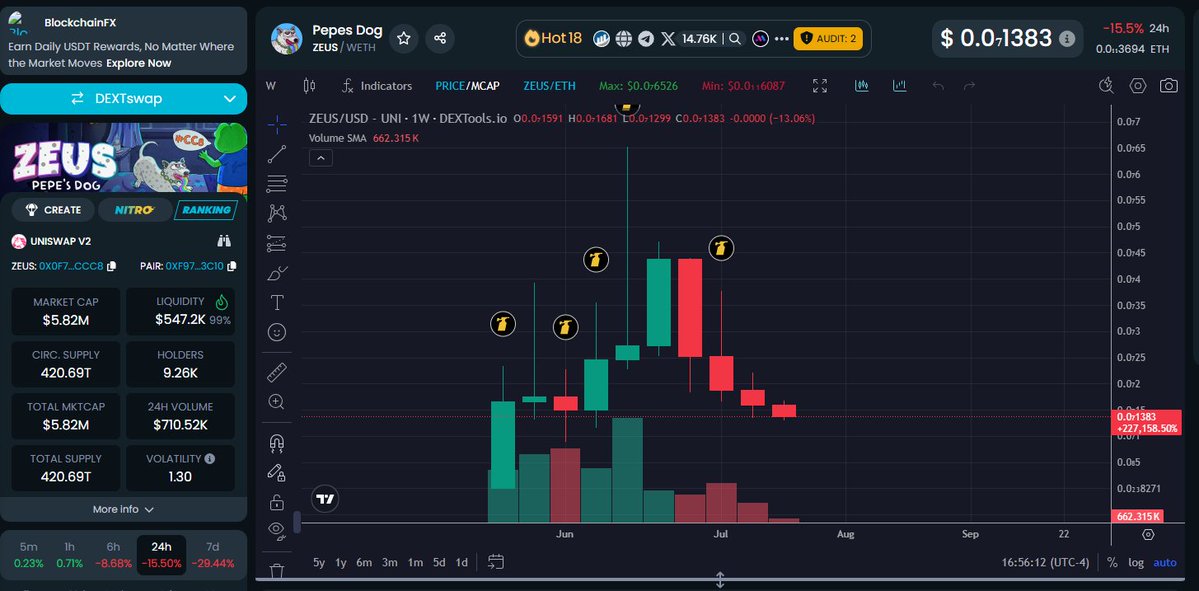
Task: Add Pepes Dog to favorites star
Action: point(404,38)
